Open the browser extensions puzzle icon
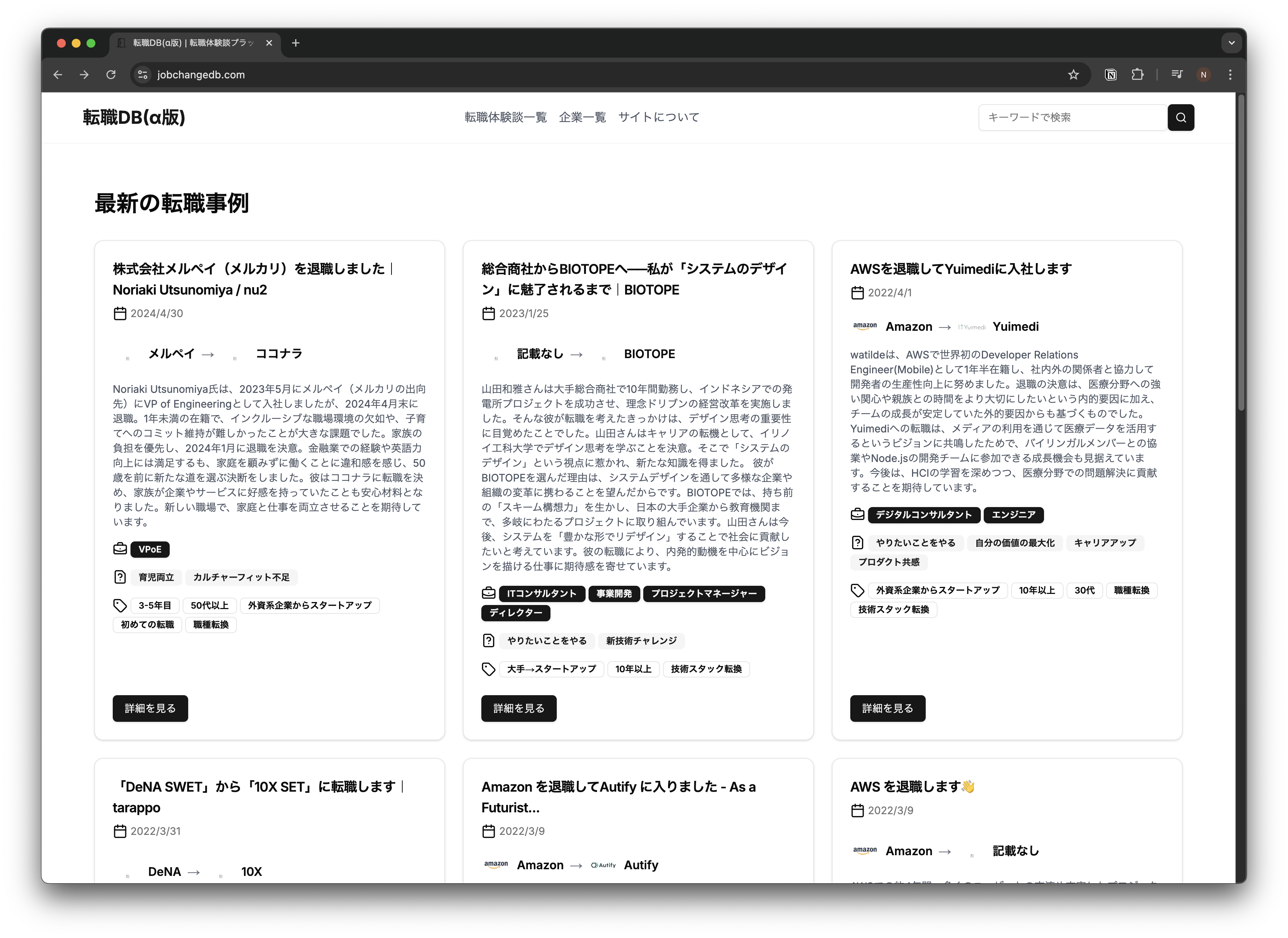 coord(1137,75)
